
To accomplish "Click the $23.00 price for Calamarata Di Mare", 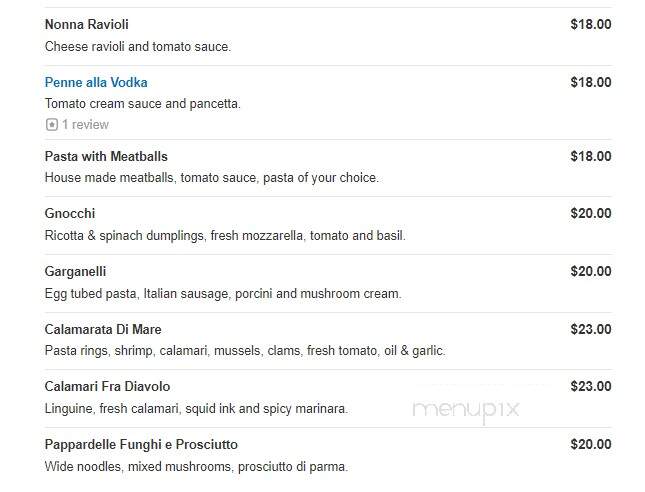I will 591,330.
